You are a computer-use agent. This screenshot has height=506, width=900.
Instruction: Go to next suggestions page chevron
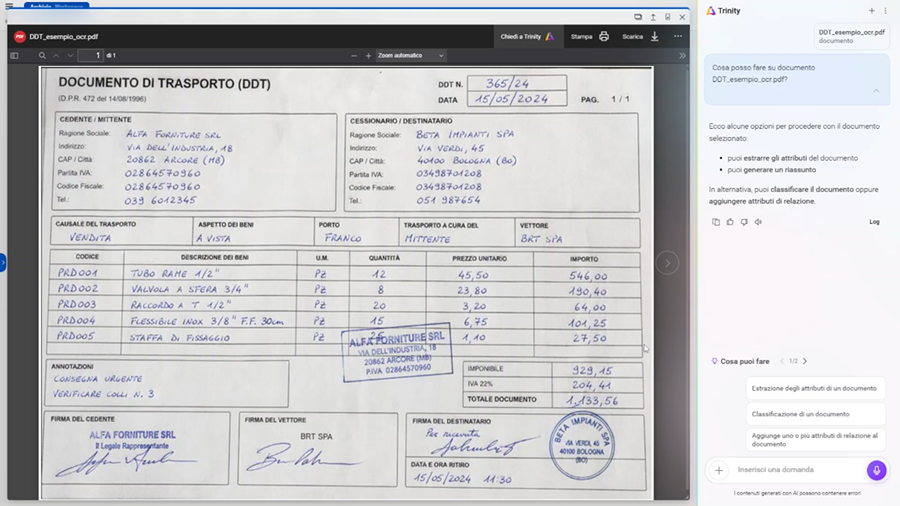coord(805,361)
